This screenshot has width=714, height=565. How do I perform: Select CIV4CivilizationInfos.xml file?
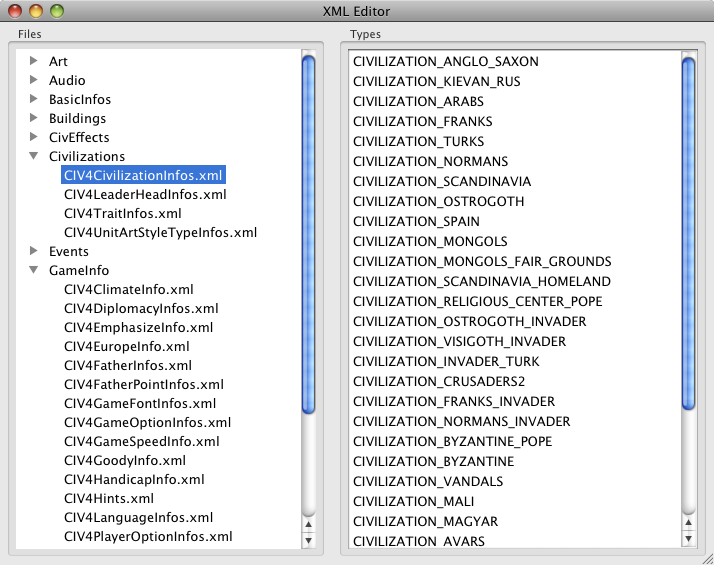pyautogui.click(x=143, y=175)
